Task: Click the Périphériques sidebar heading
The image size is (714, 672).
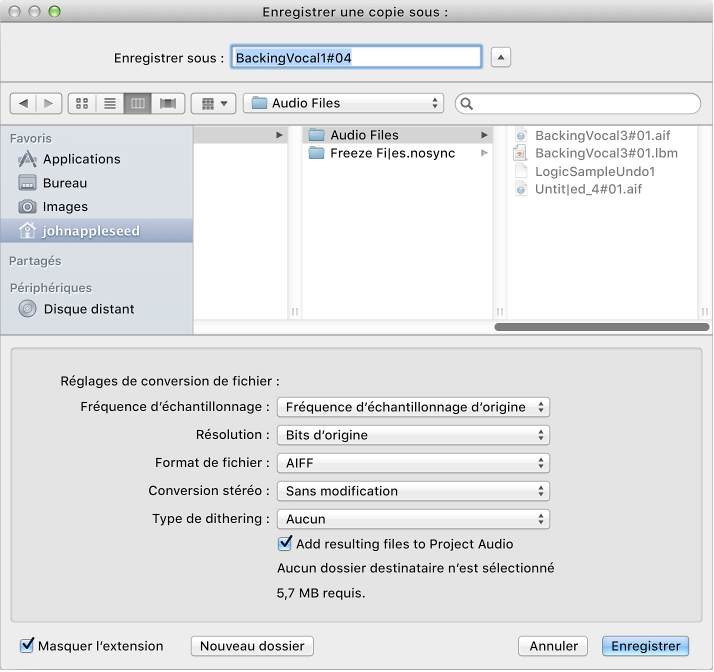Action: tap(51, 288)
